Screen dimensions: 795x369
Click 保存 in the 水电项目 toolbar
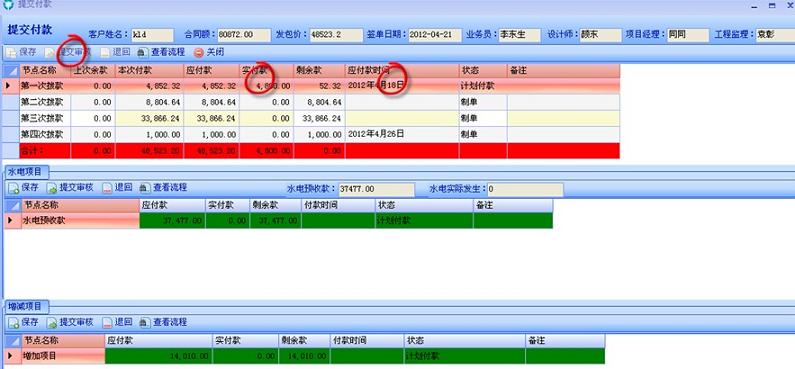(x=23, y=188)
